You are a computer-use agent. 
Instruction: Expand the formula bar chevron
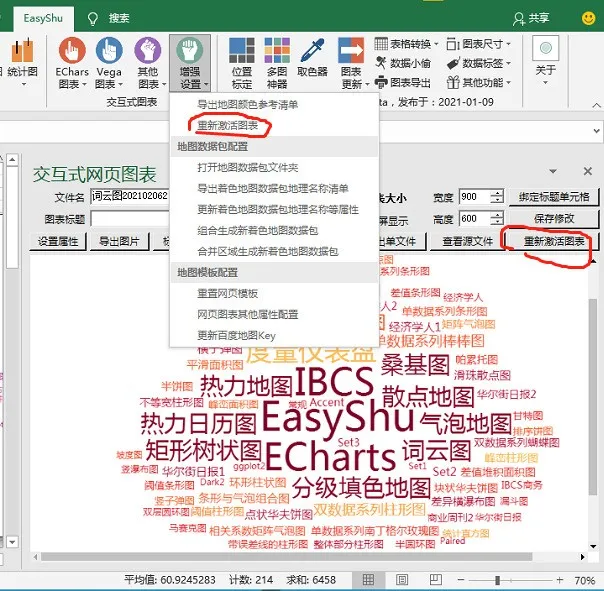pos(597,131)
